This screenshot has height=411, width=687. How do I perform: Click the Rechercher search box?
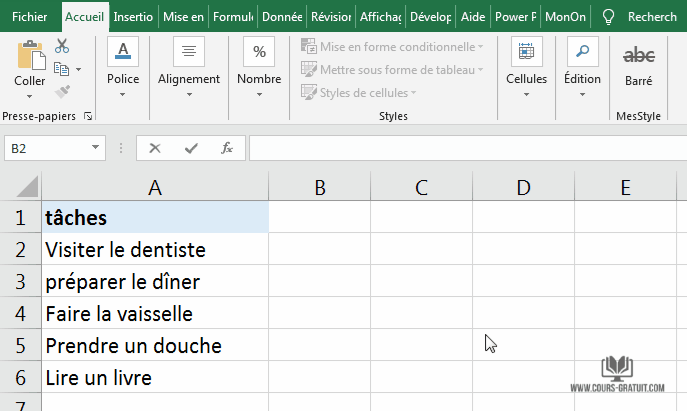point(652,17)
